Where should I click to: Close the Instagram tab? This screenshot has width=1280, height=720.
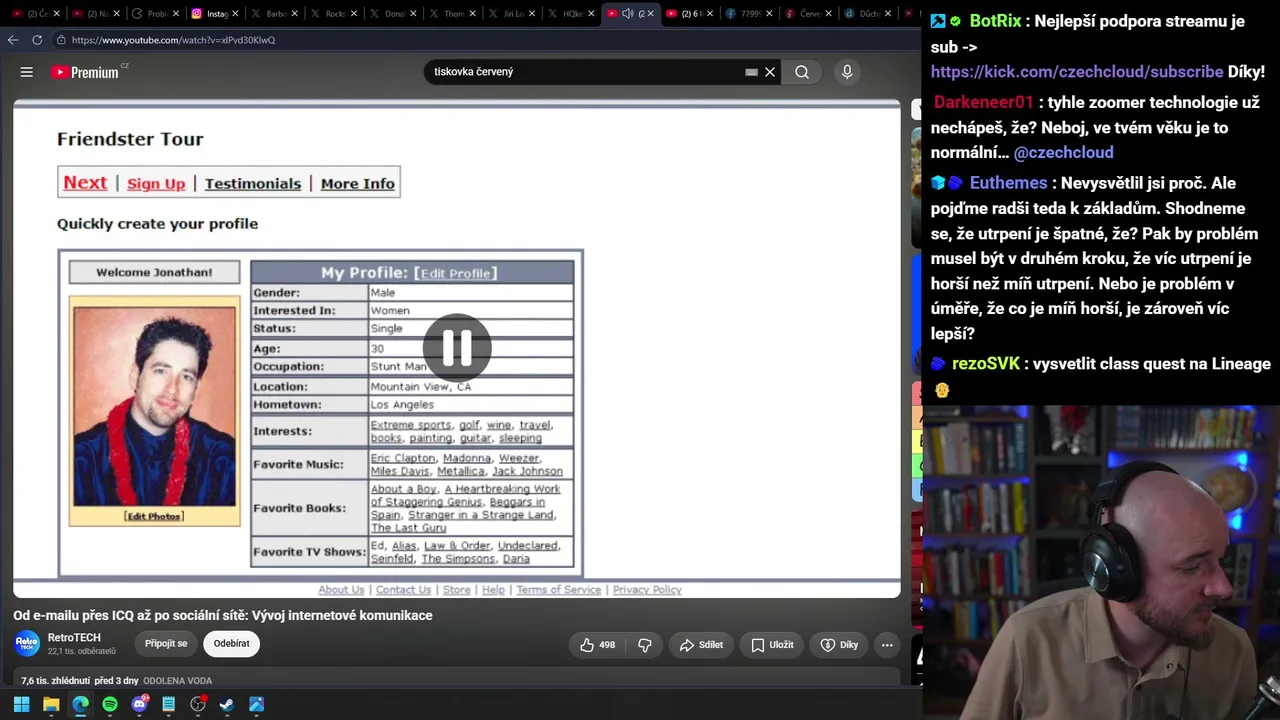235,14
